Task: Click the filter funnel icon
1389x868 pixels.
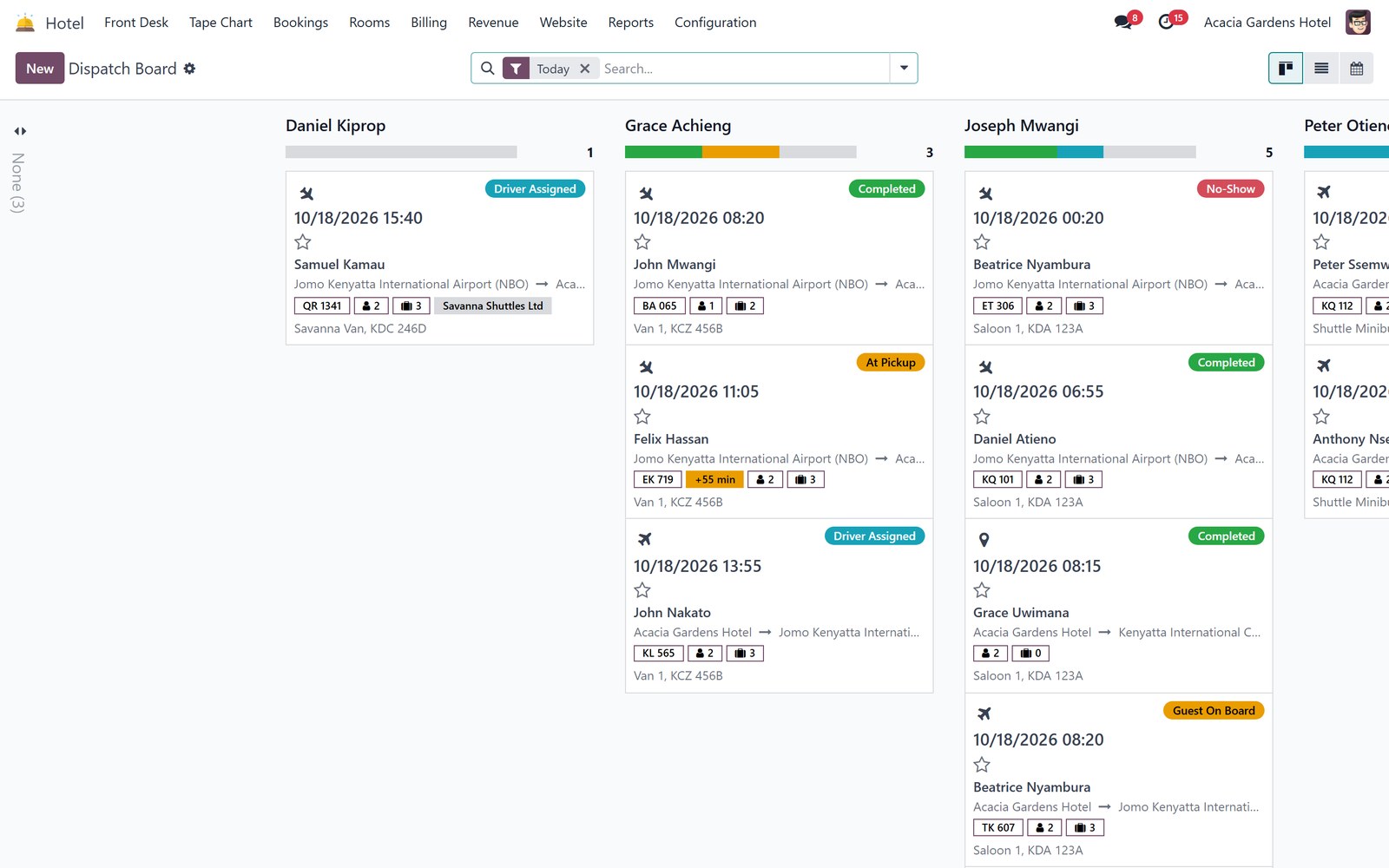Action: (516, 69)
